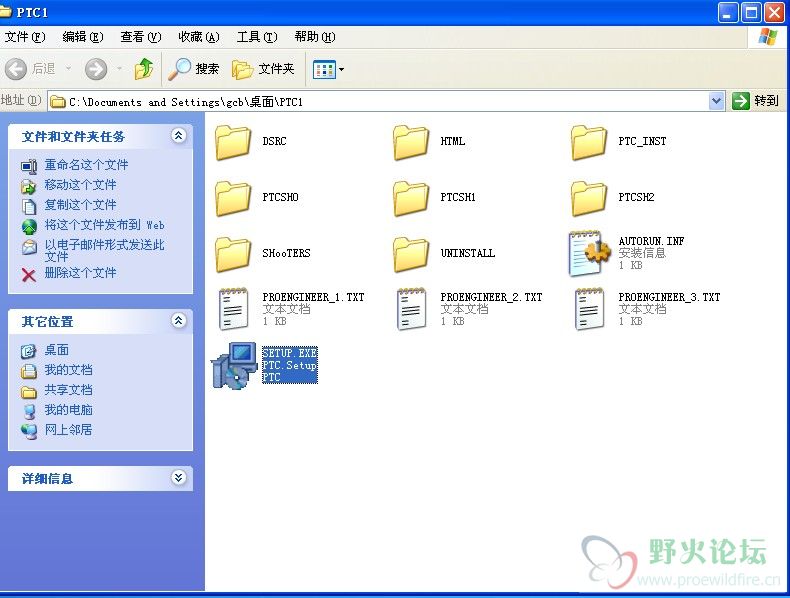Close the PTC1 window
Viewport: 790px width, 598px height.
coord(774,12)
